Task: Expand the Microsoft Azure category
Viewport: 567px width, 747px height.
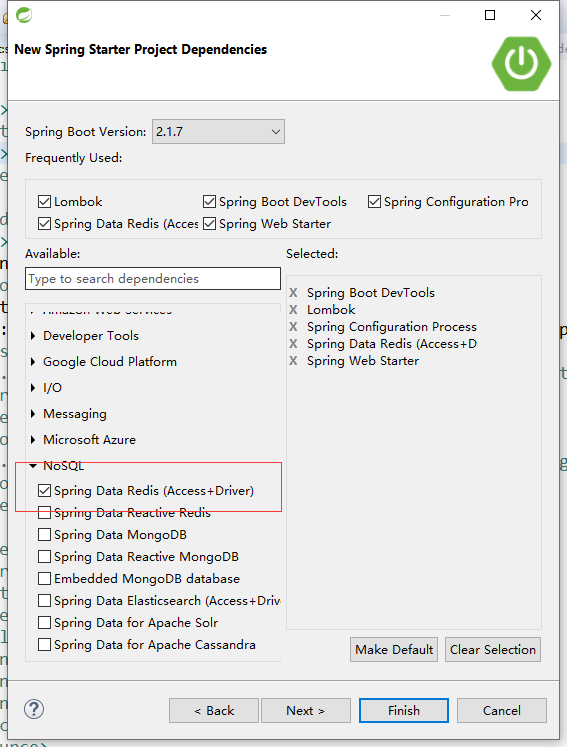Action: [33, 440]
